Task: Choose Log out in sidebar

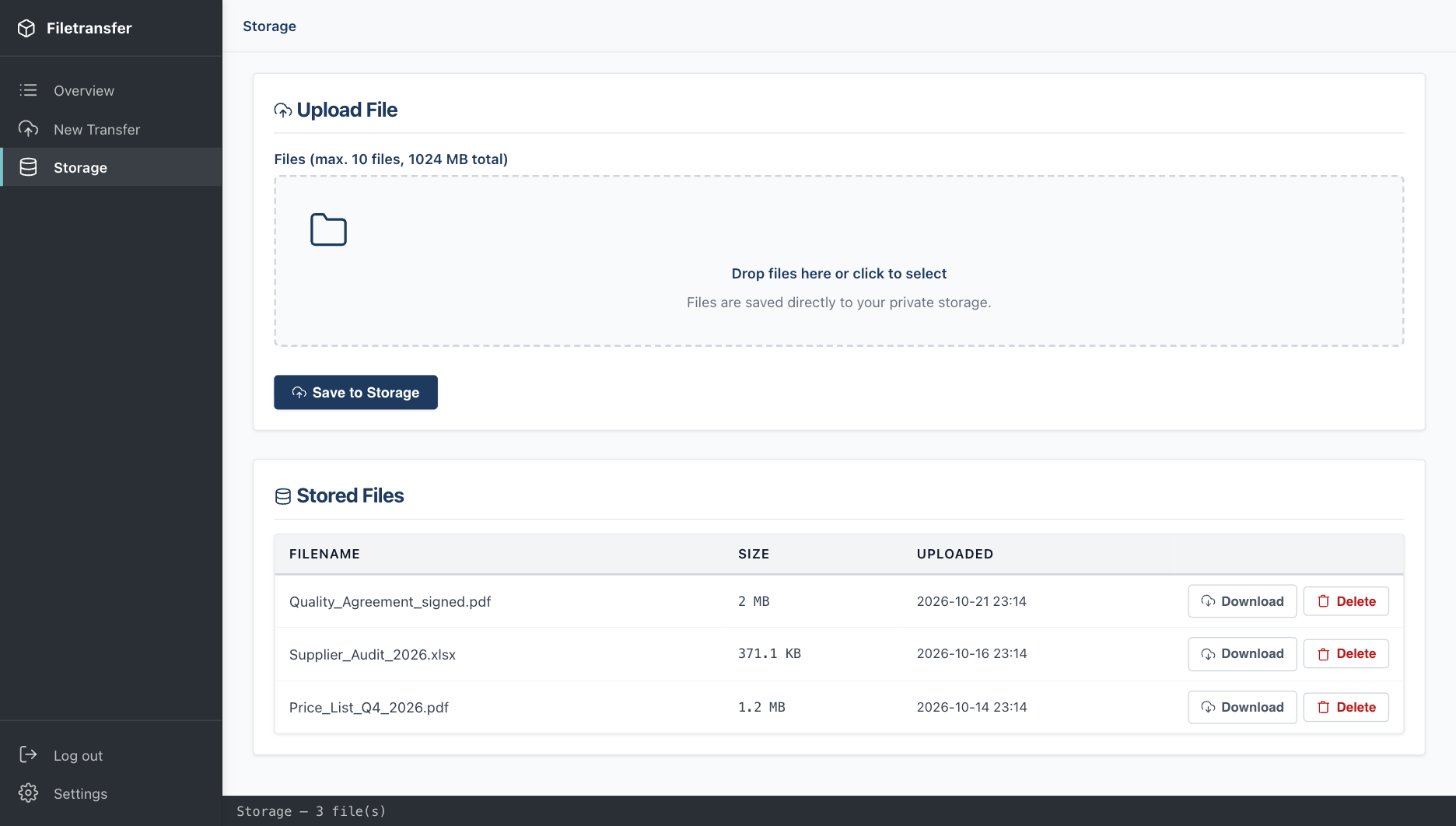Action: pyautogui.click(x=111, y=755)
